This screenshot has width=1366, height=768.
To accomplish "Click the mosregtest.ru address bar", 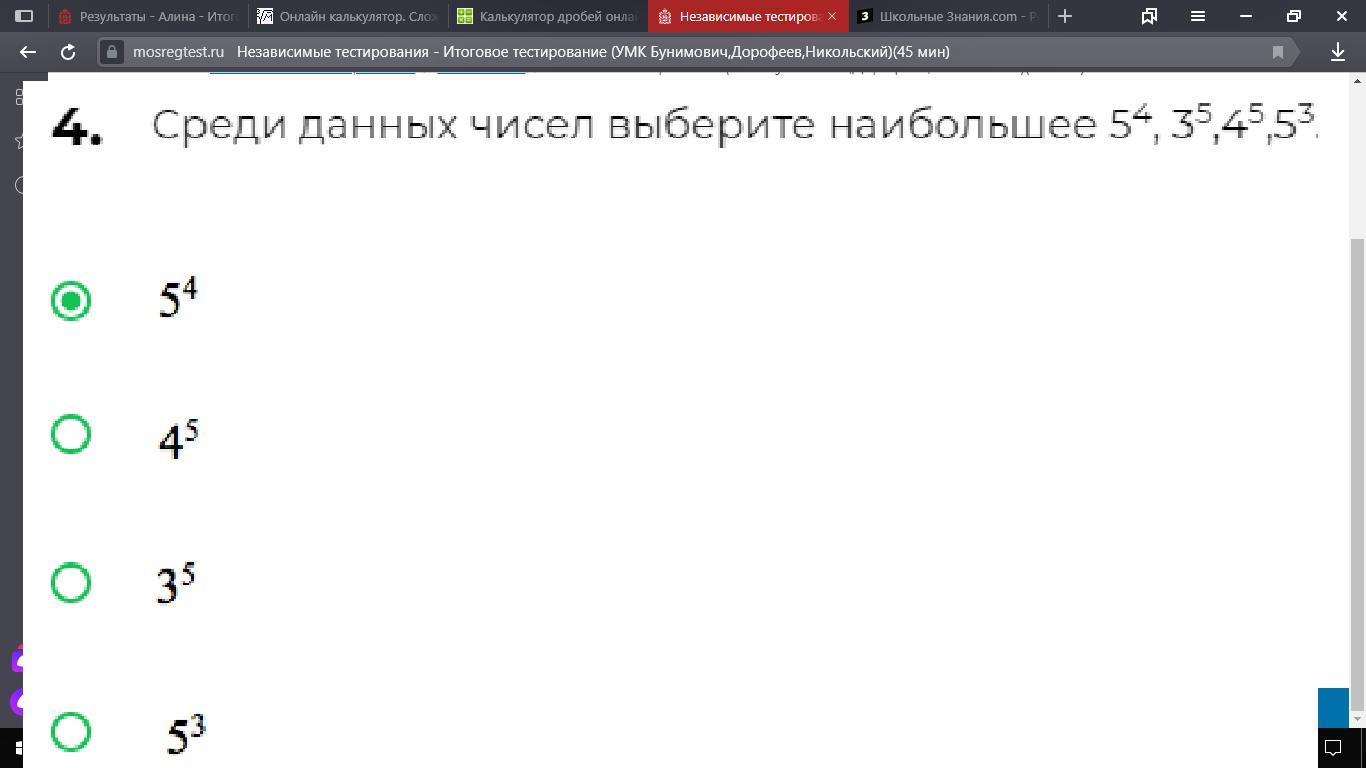I will (x=600, y=52).
